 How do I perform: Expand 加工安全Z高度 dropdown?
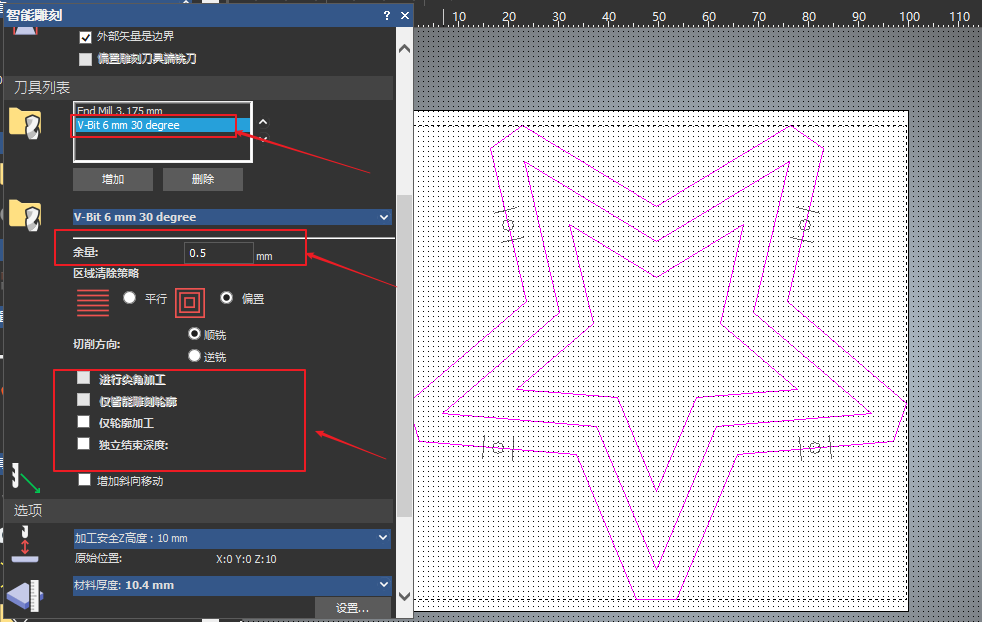232,538
